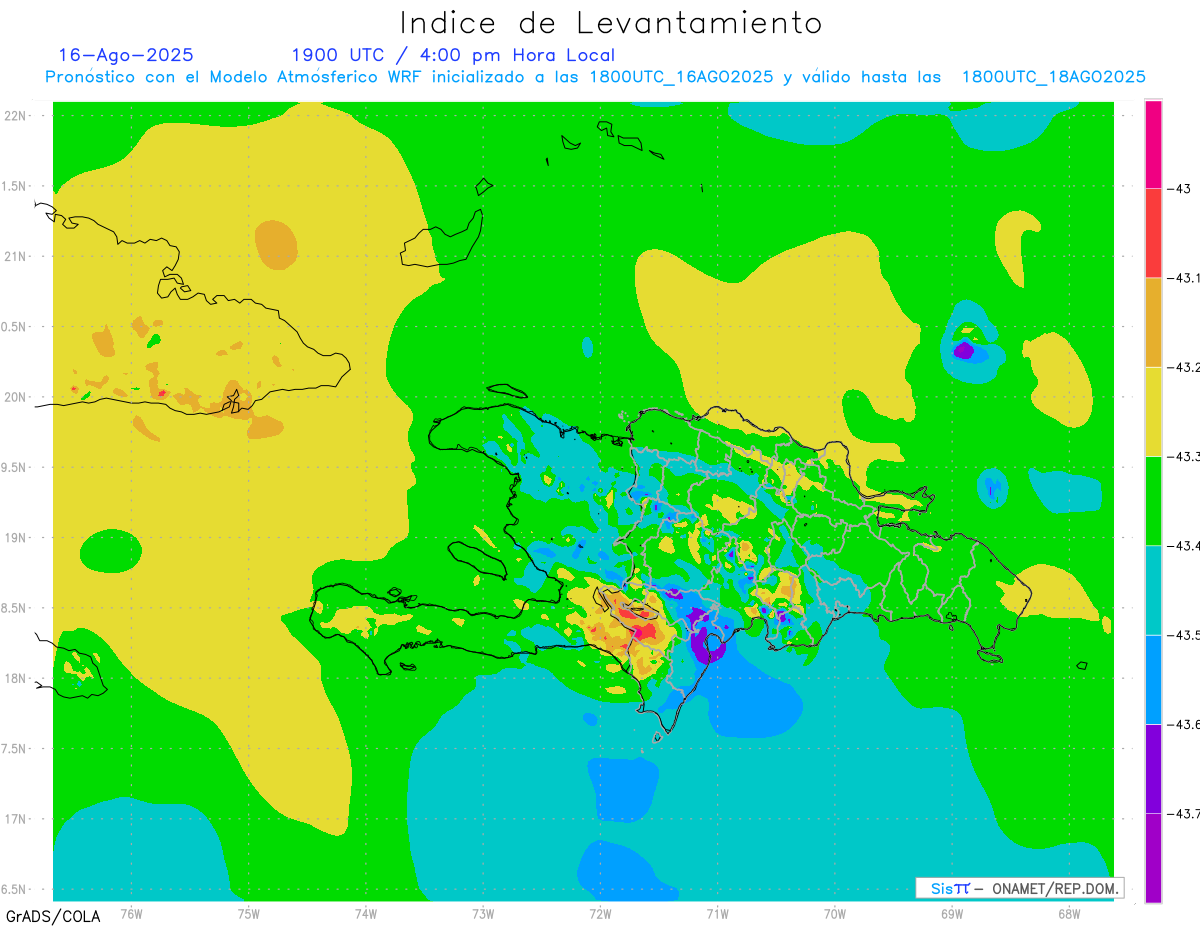Click the title "Indice de Levantamiento"
Image resolution: width=1200 pixels, height=927 pixels.
611,22
